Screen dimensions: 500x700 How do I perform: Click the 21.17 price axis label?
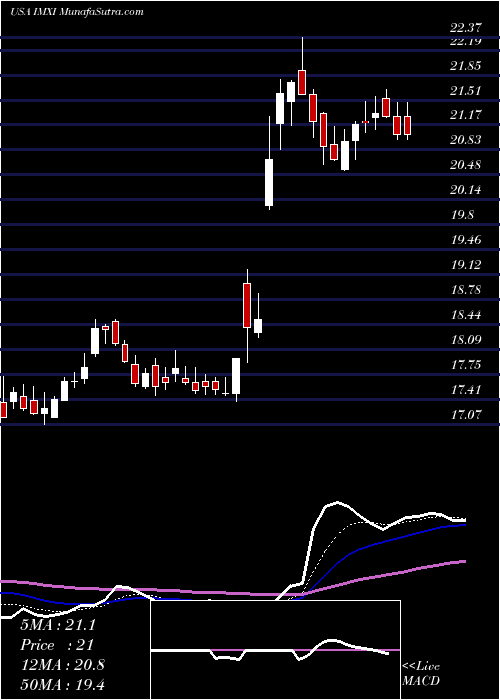click(466, 115)
